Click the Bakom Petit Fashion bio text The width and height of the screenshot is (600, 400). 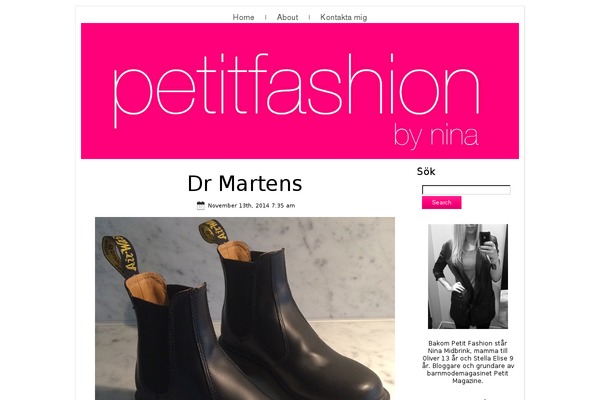click(x=468, y=362)
